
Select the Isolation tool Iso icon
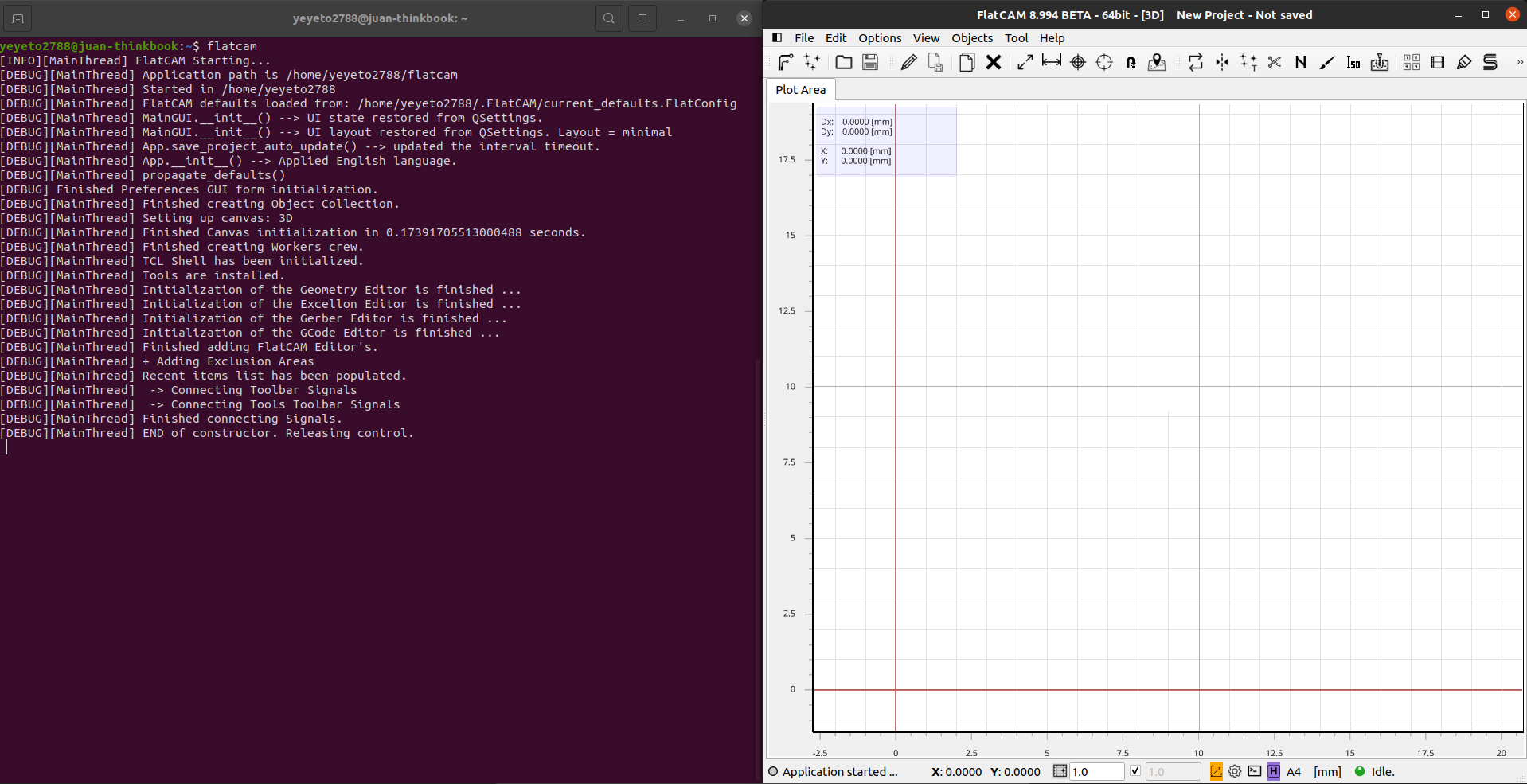coord(1353,62)
